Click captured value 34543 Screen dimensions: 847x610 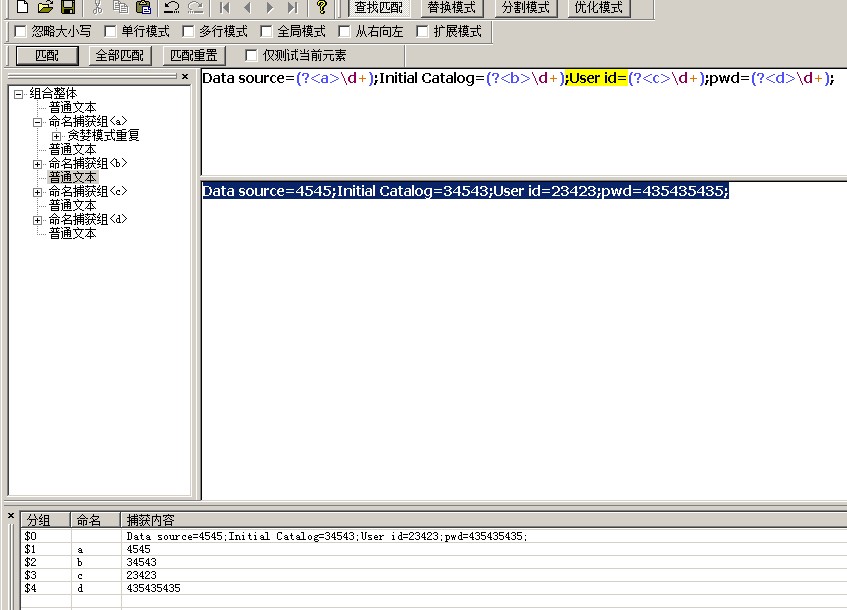142,562
